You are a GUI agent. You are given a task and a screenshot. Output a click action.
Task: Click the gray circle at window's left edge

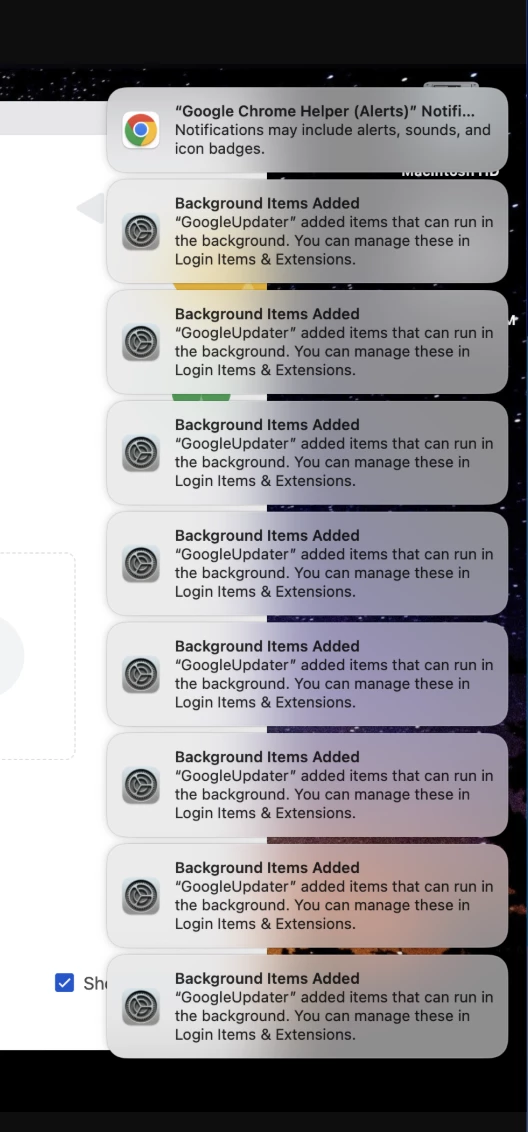11,656
